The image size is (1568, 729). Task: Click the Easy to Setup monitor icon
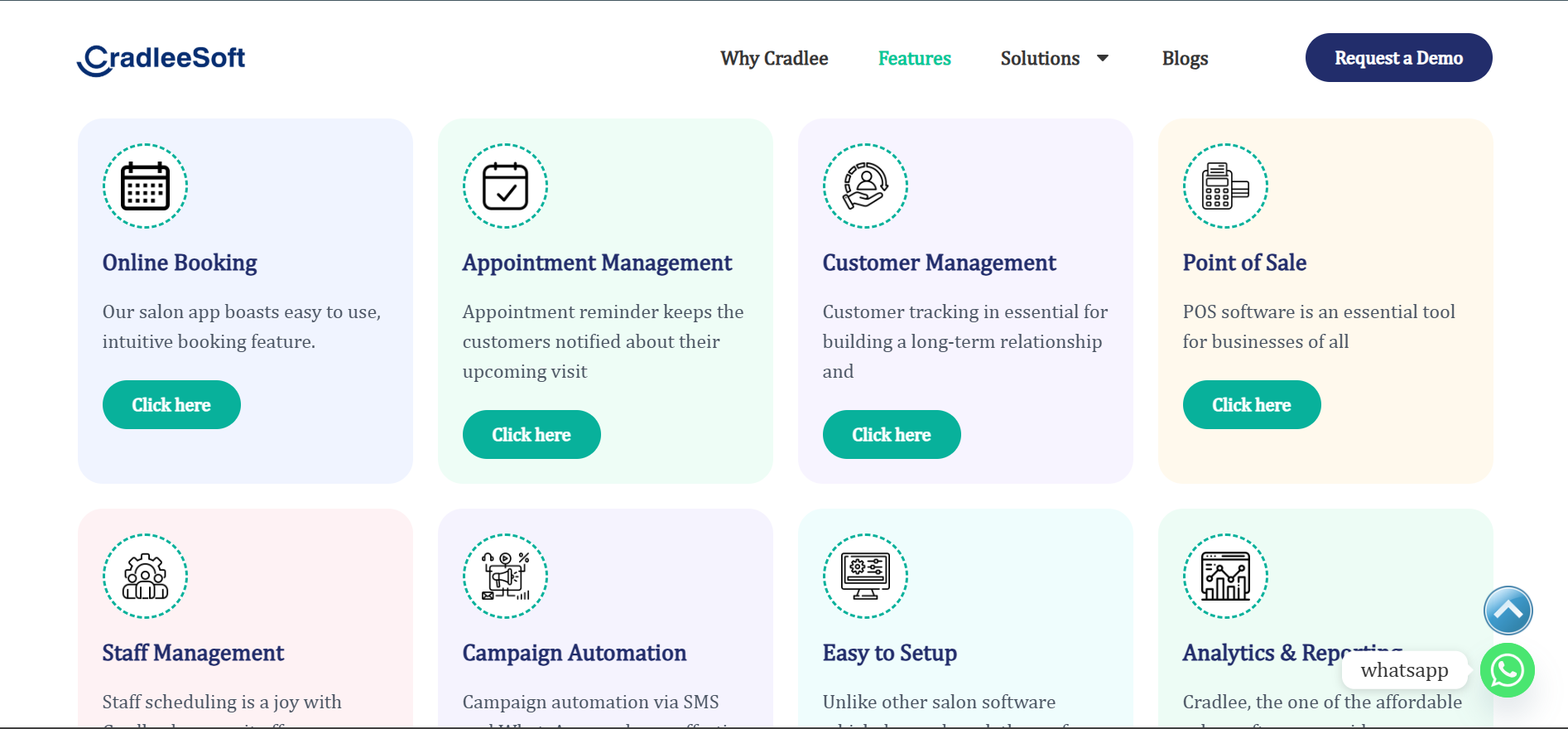coord(865,576)
